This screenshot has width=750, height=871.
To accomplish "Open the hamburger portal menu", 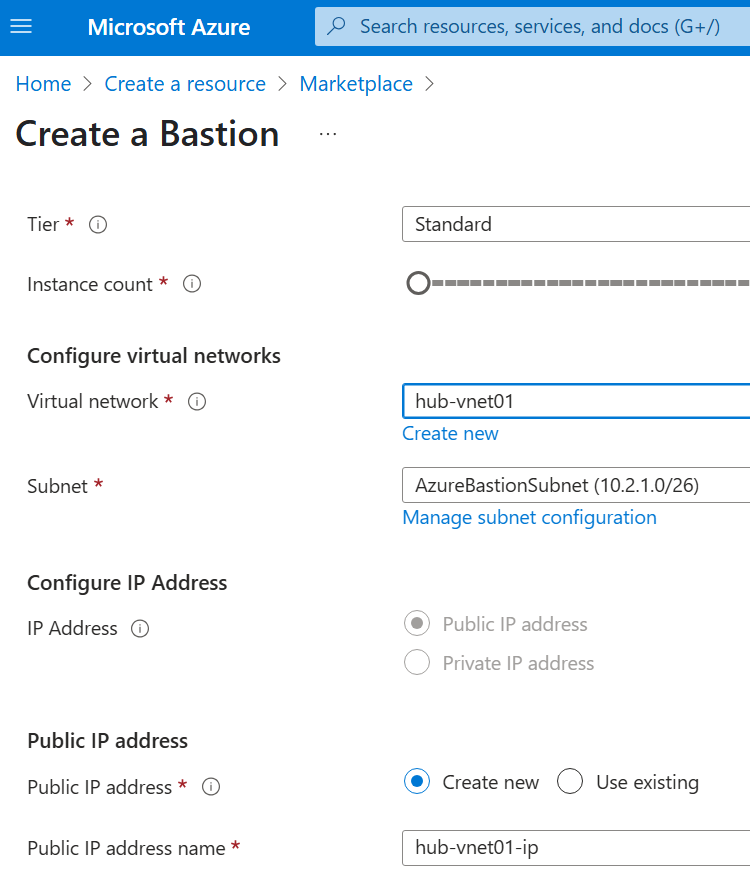I will 21,26.
